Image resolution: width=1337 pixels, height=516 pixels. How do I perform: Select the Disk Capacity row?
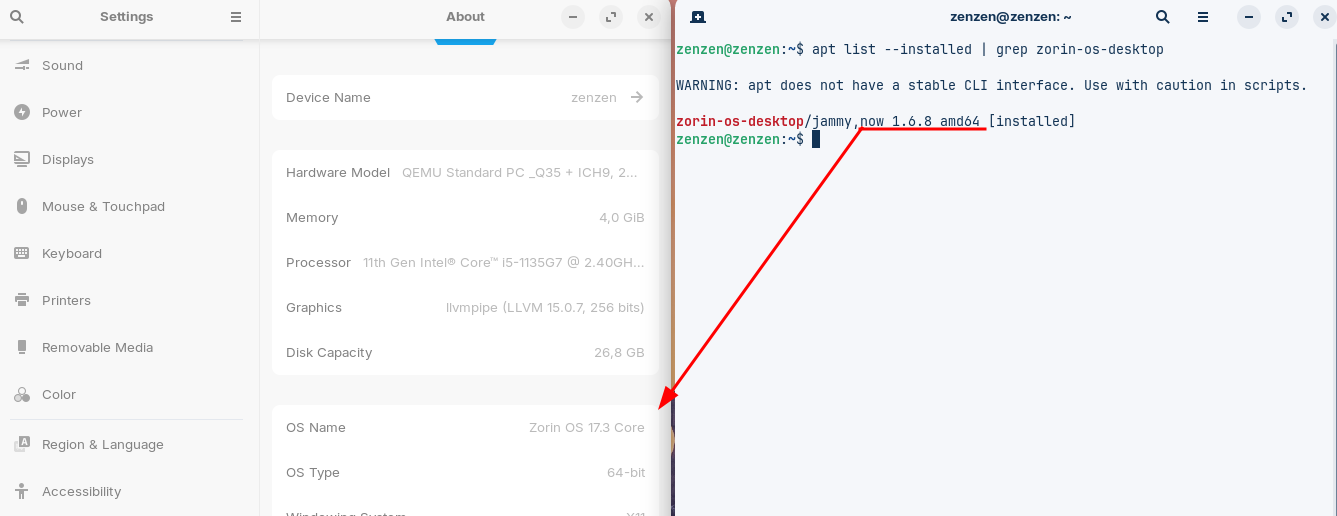(465, 352)
